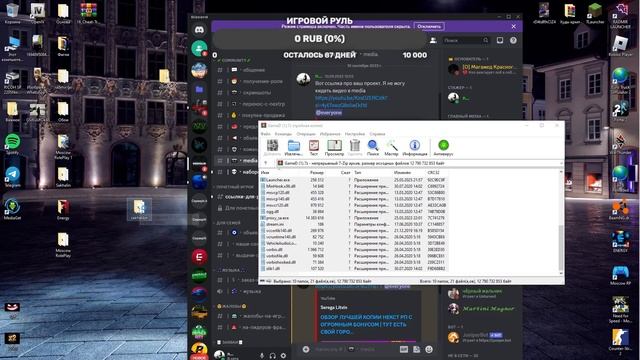
Task: Click the Добавить (Add) toolbar icon in WinRAR
Action: click(x=272, y=148)
